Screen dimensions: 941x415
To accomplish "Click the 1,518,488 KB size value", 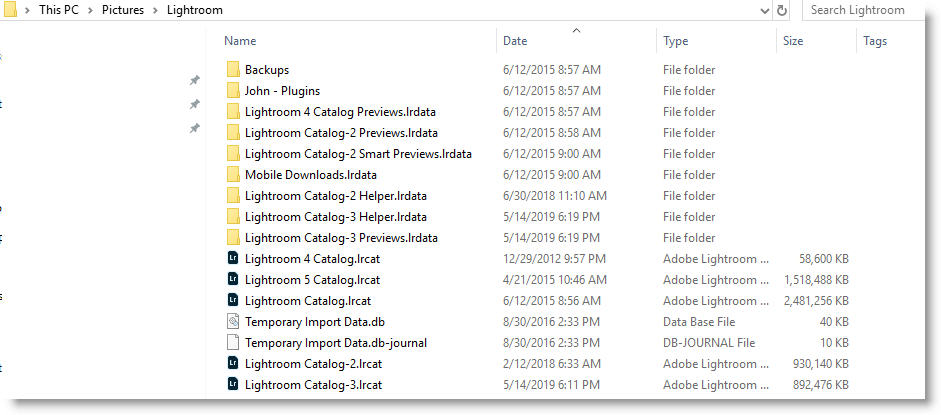I will [816, 279].
